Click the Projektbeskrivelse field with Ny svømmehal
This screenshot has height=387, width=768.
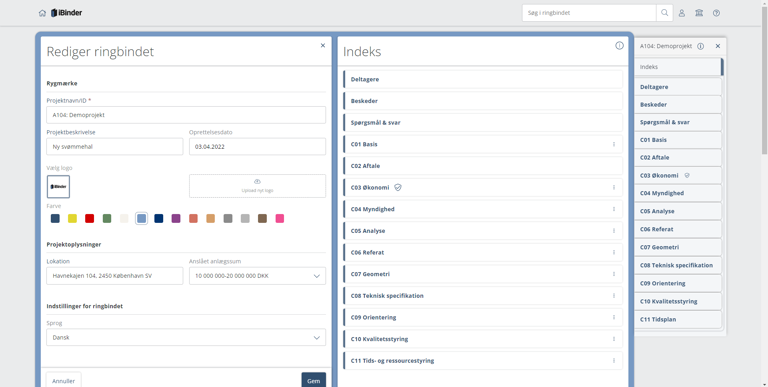coord(115,146)
